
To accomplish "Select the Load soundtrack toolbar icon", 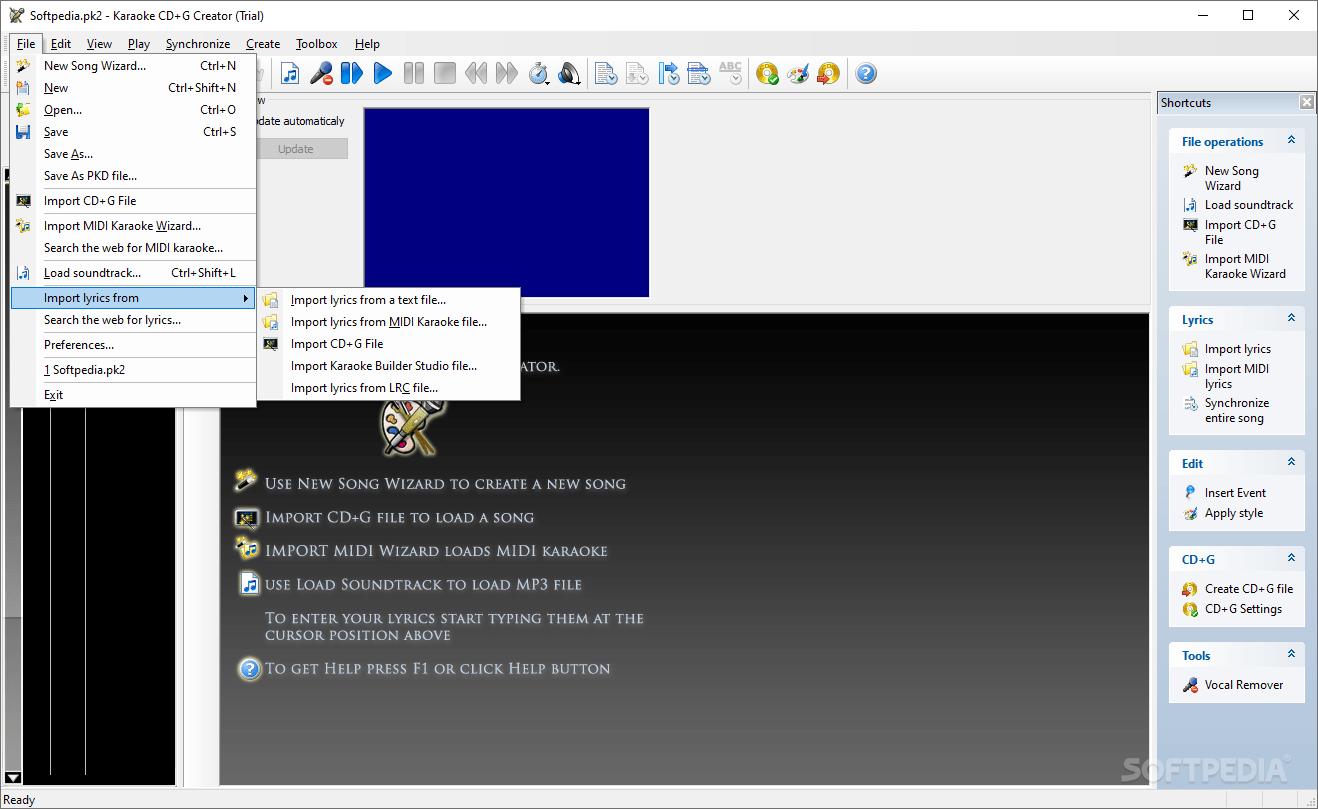I will 290,73.
